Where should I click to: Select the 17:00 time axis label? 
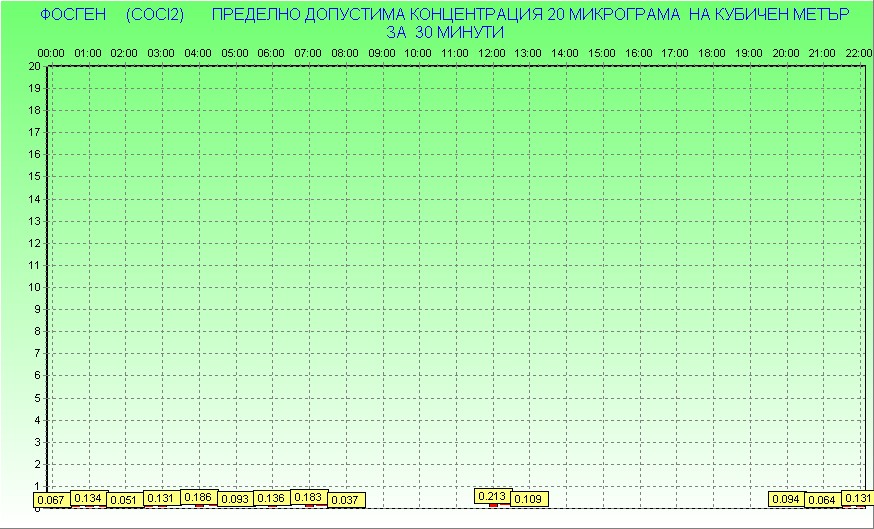[x=675, y=52]
